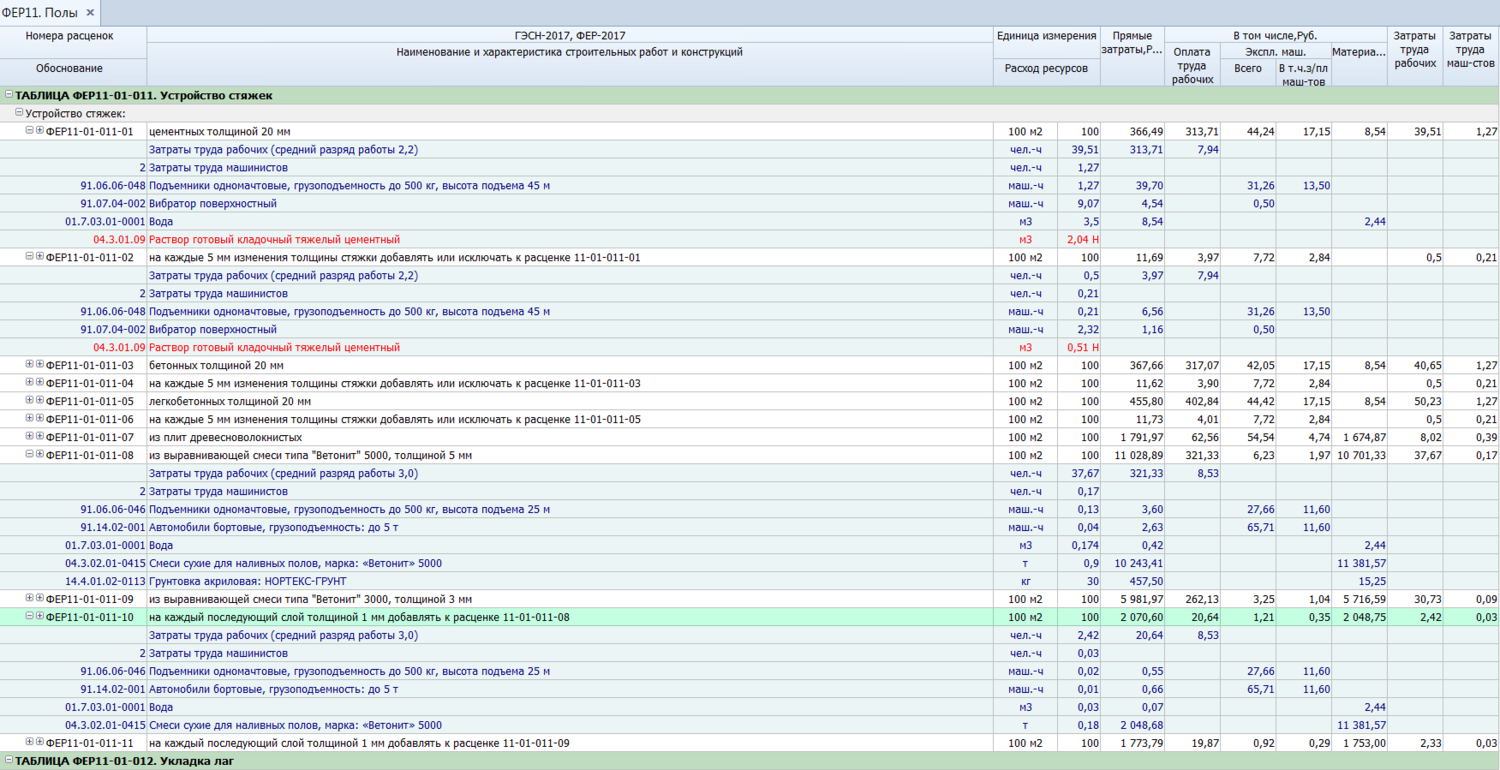Screen dimensions: 1500x770
Task: Switch to the ФЕР11. Полы tab
Action: click(x=40, y=12)
